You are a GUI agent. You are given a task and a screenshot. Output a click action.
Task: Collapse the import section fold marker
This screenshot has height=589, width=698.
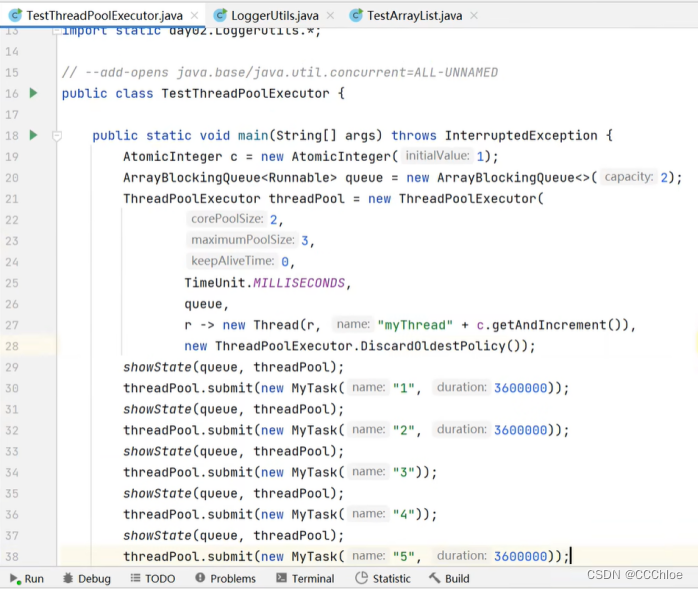tap(56, 31)
